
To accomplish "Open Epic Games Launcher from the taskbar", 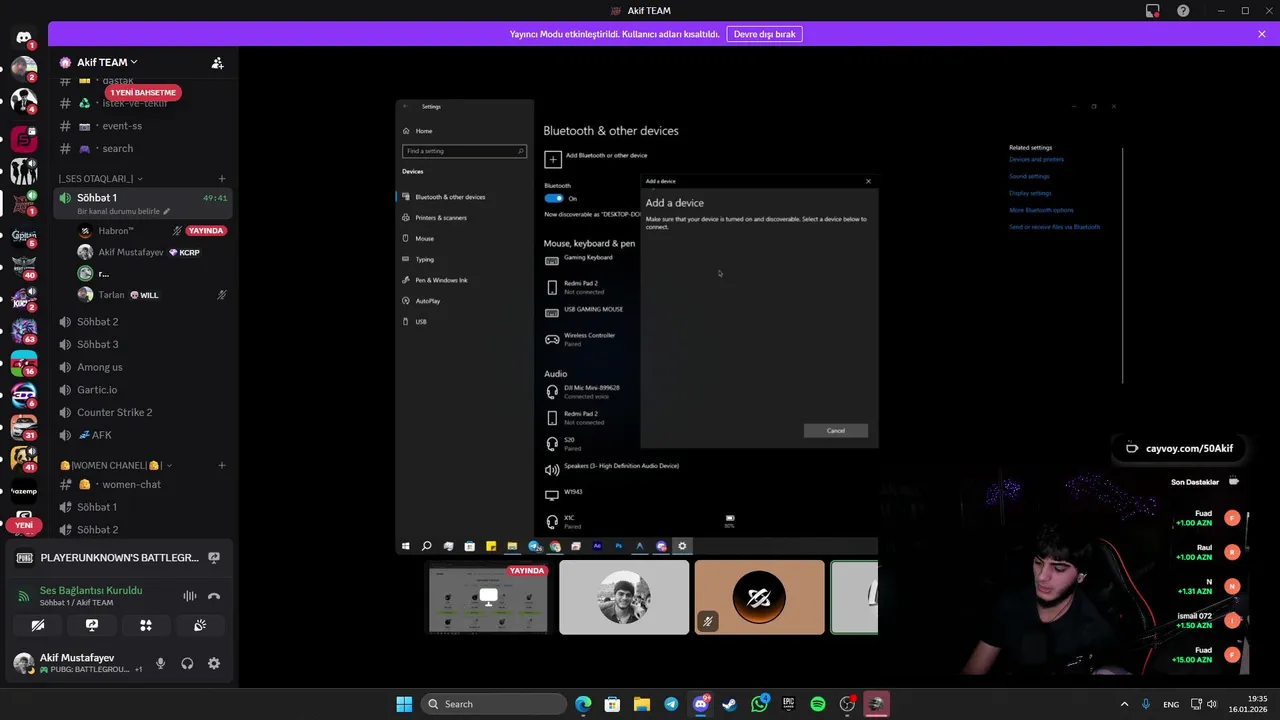I will (788, 704).
